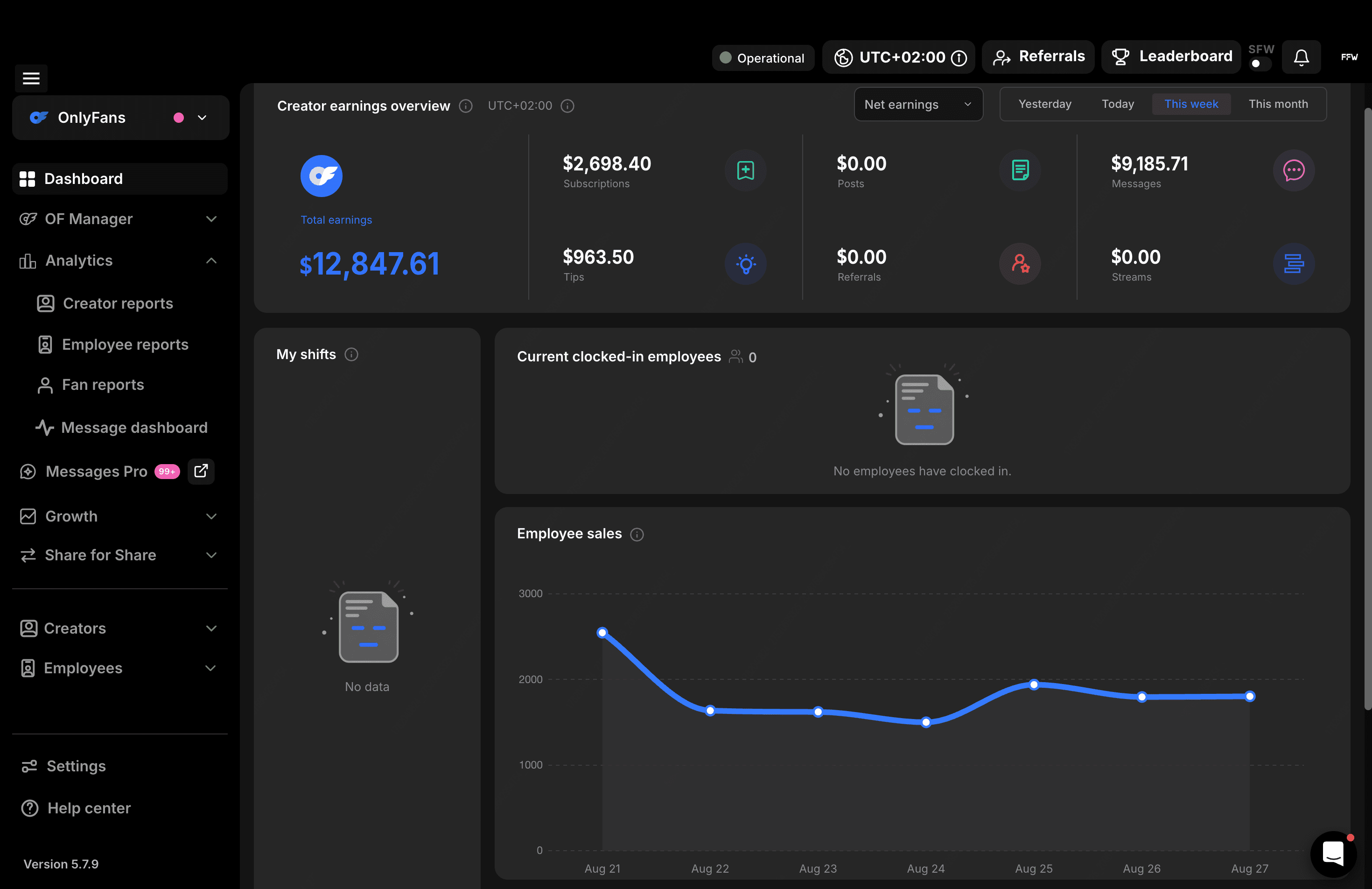Collapse the Analytics sidebar section
This screenshot has height=889, width=1372.
tap(120, 260)
